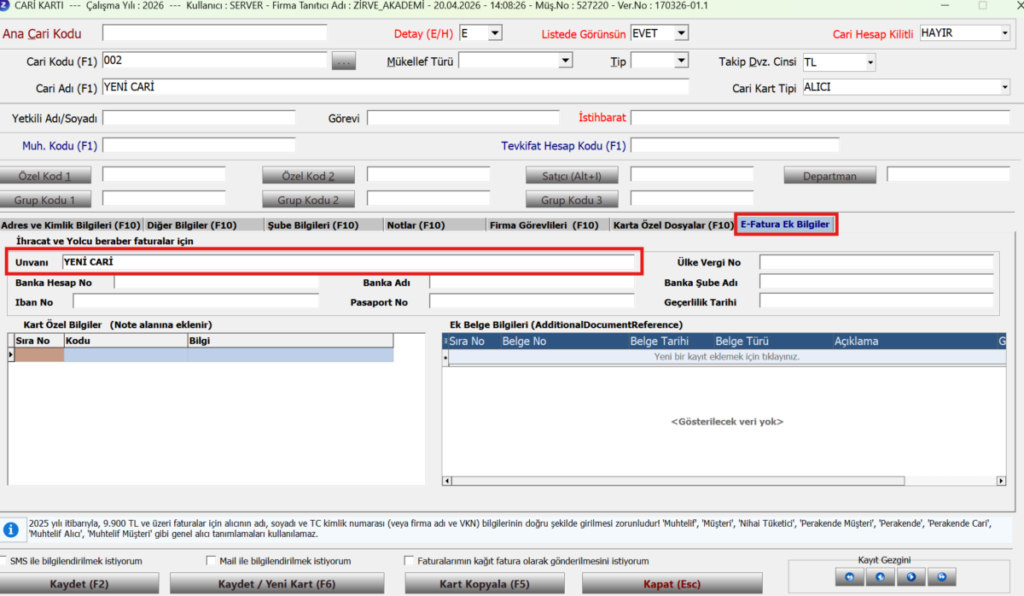Click the Grup Kodu 1 button
Image resolution: width=1024 pixels, height=596 pixels.
coord(45,200)
